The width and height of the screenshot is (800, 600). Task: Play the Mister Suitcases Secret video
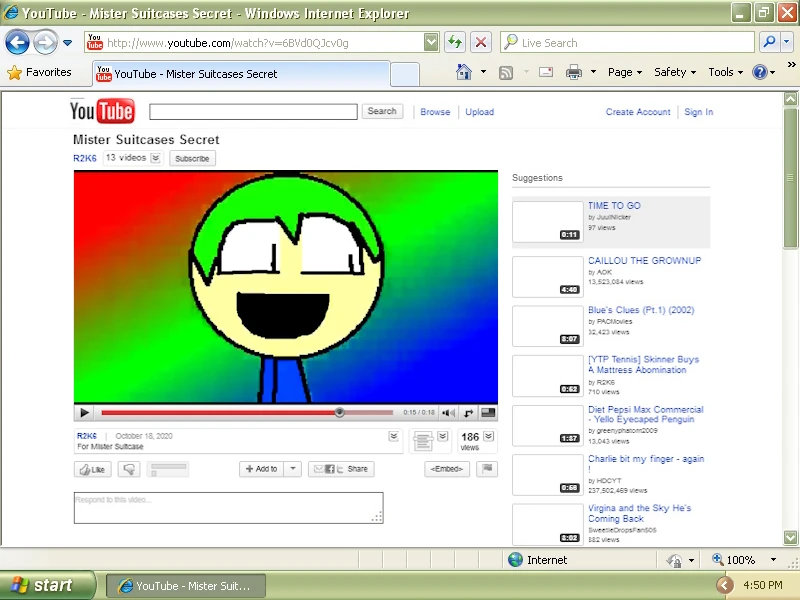84,412
